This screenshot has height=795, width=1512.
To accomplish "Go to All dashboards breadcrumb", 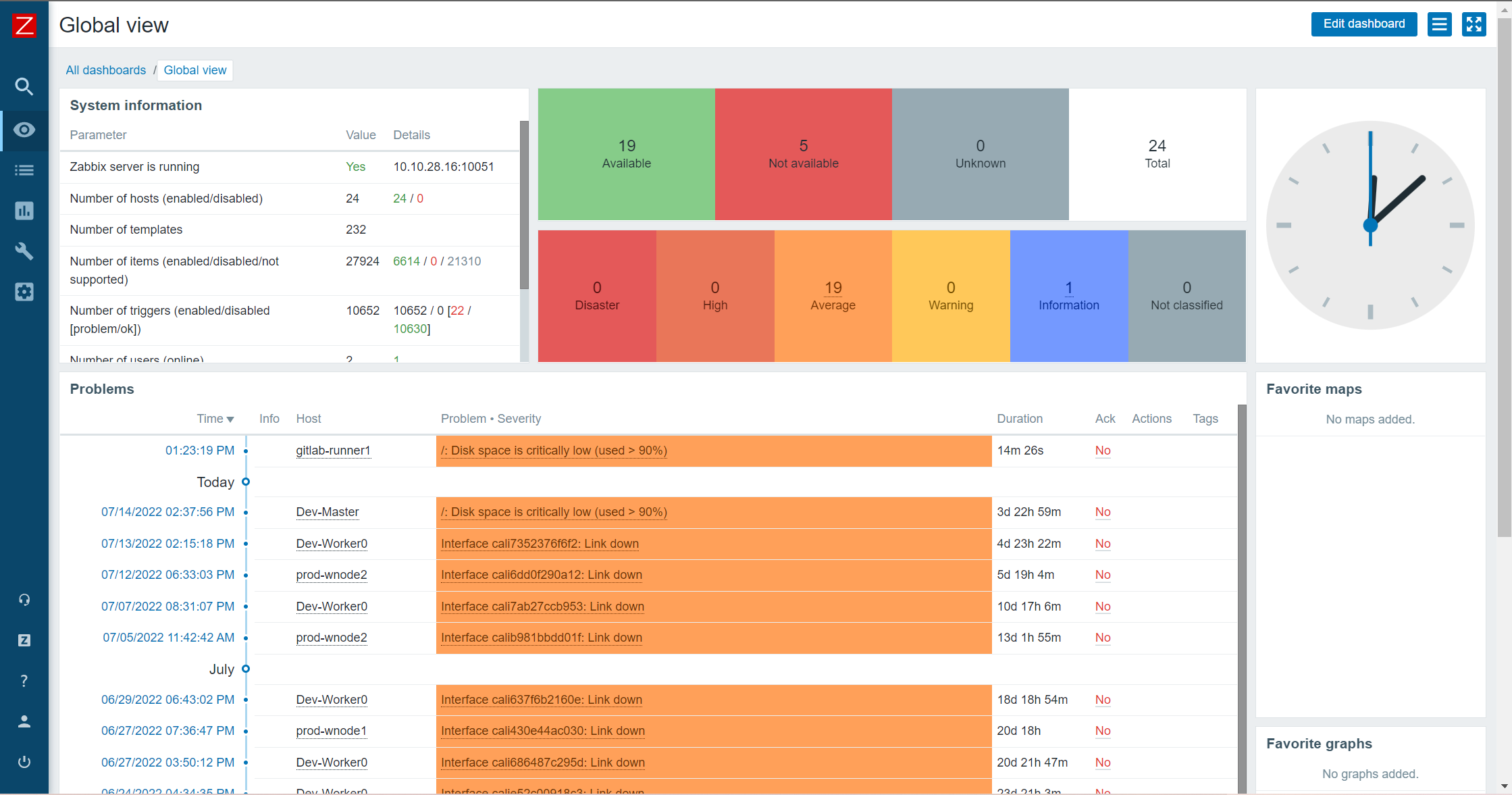I will coord(106,70).
